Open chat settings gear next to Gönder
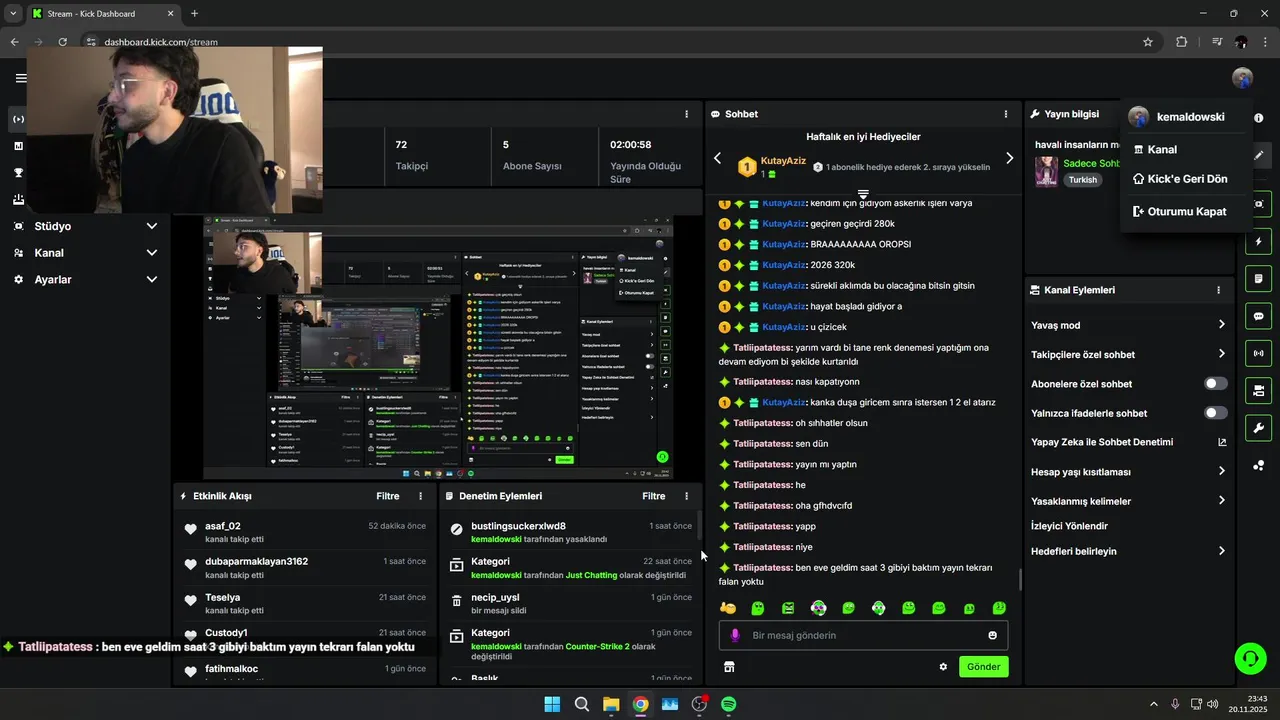Viewport: 1280px width, 720px height. (943, 667)
